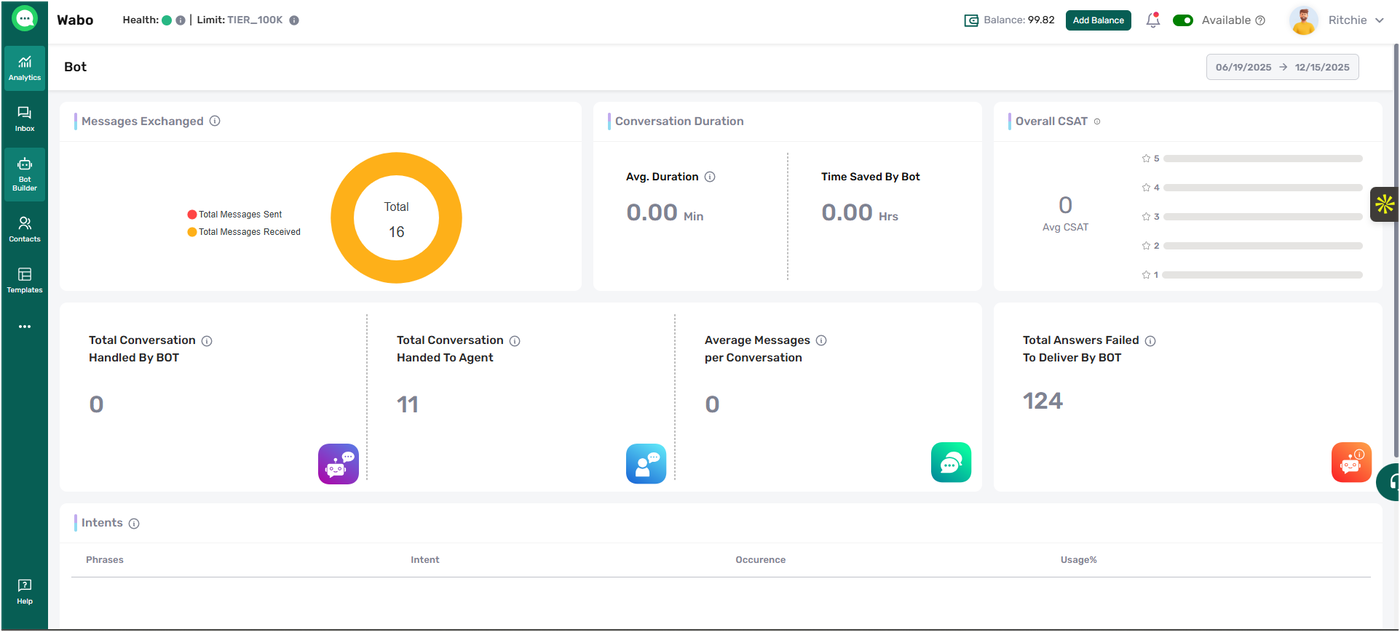Click the wallet Balance icon
The height and width of the screenshot is (632, 1400).
(971, 20)
